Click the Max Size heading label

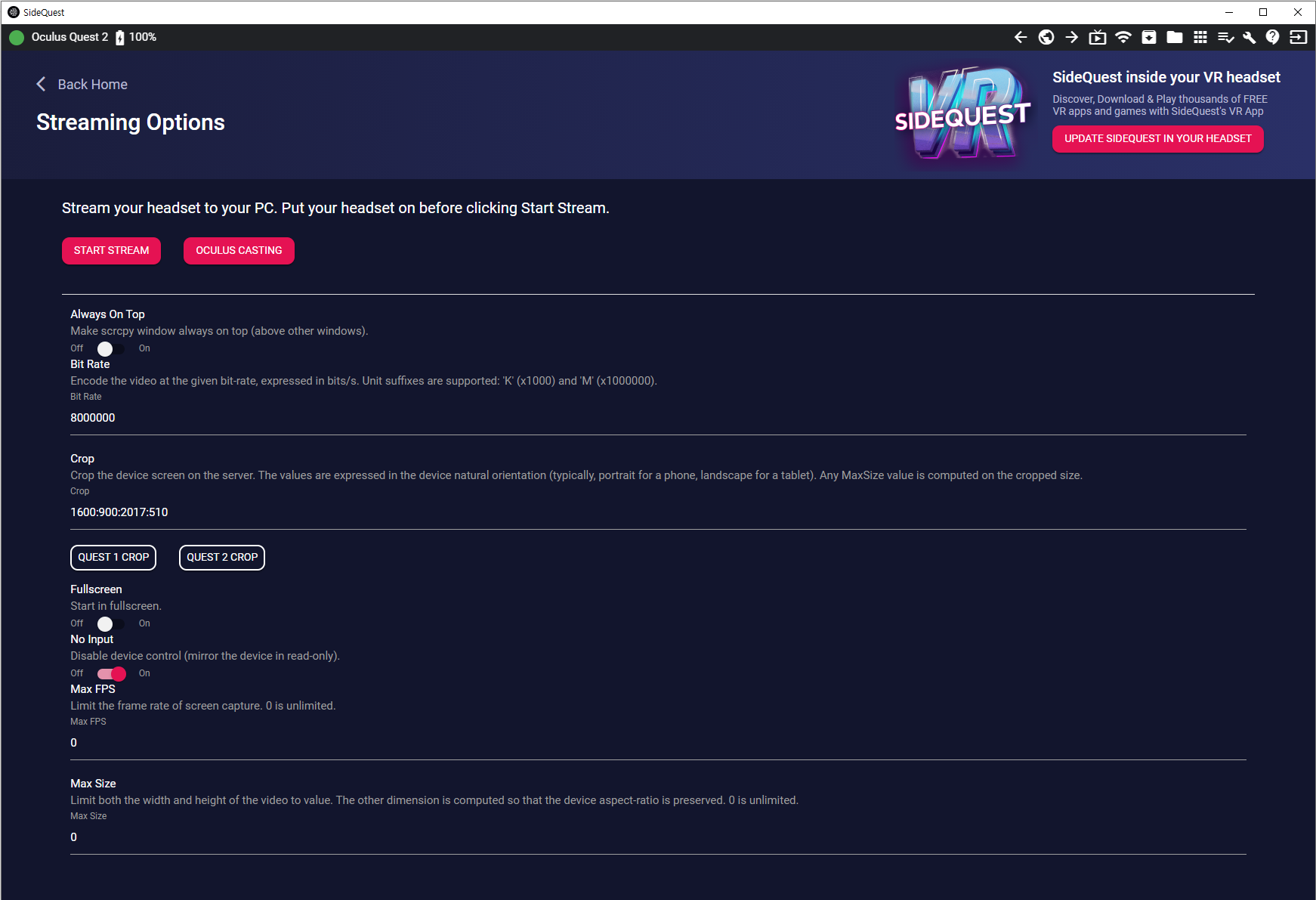[x=93, y=784]
